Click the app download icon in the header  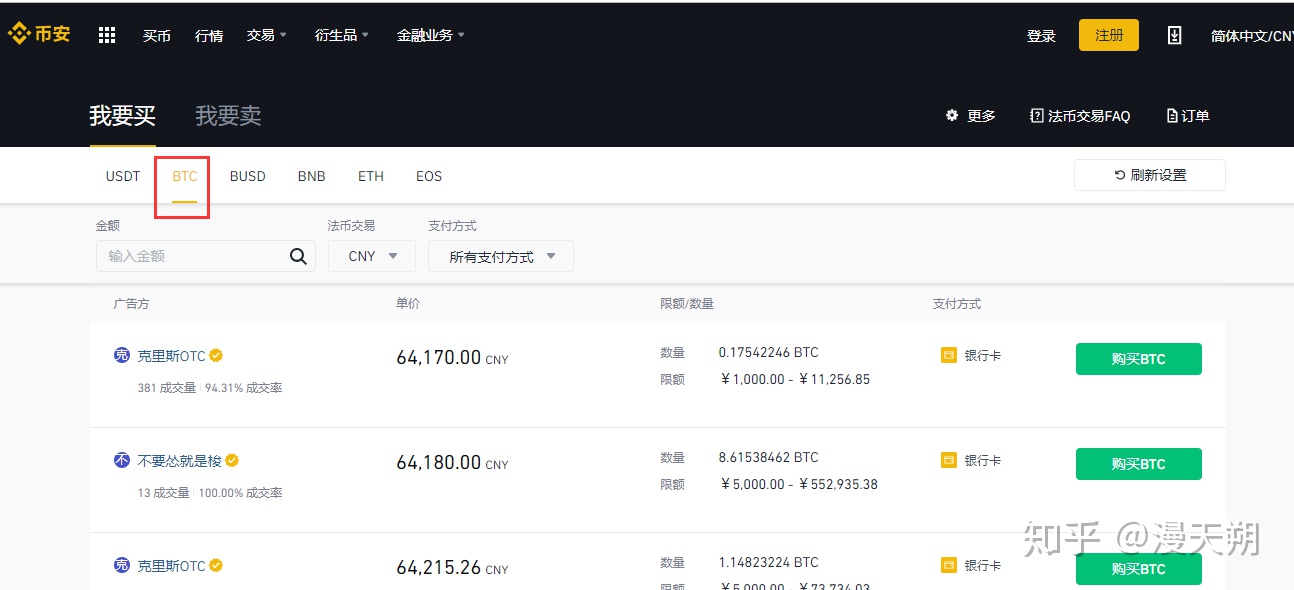(1173, 34)
